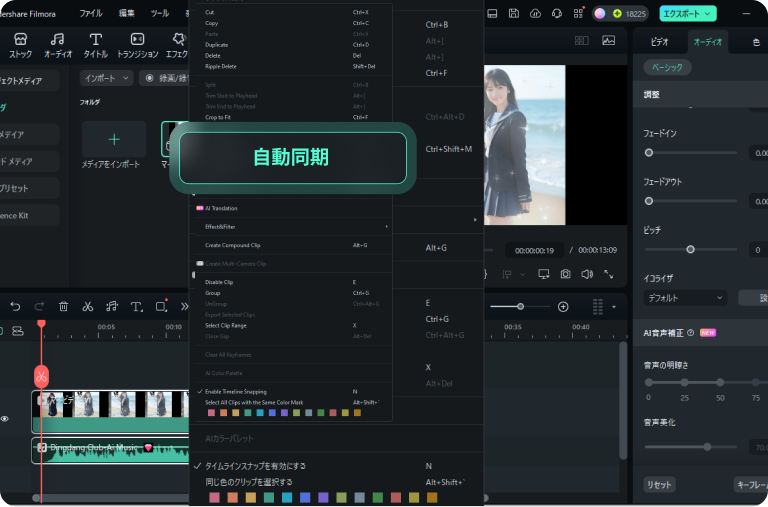
Task: Open the Equalizer デフォルト dropdown
Action: (685, 298)
